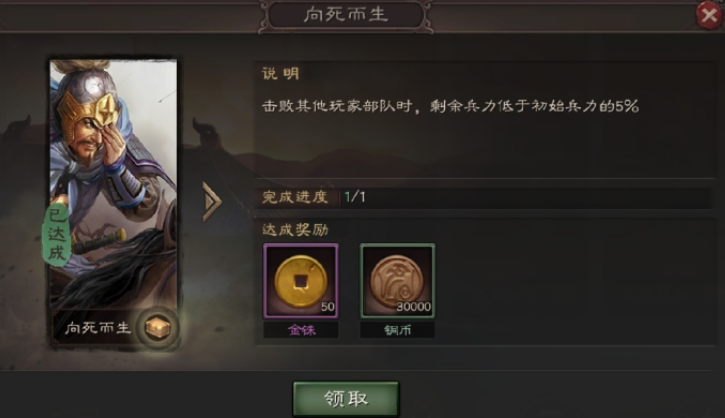Click the 向死而生 title banner
The height and width of the screenshot is (418, 725).
click(345, 15)
